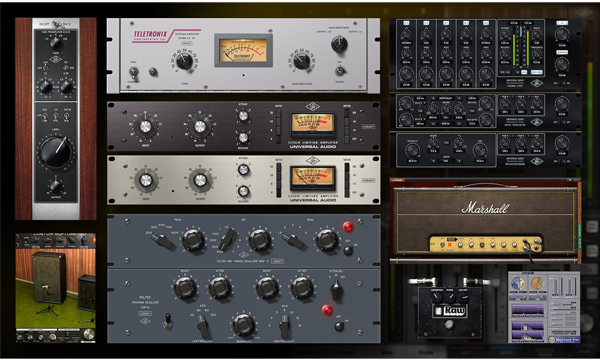Turn the LA-2A Peak Reduction knob
The height and width of the screenshot is (360, 600).
302,60
